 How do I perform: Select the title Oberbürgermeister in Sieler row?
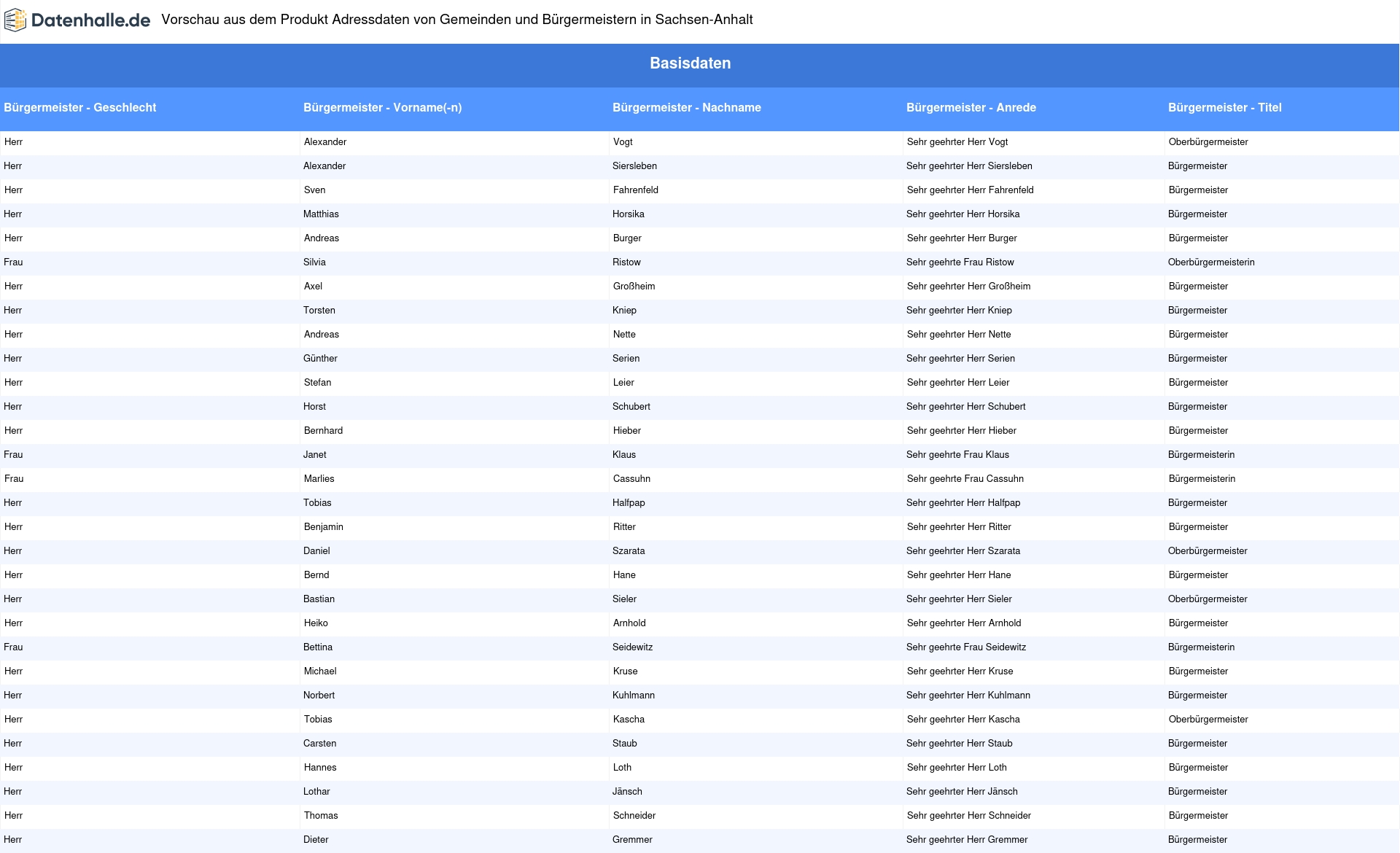tap(1207, 599)
